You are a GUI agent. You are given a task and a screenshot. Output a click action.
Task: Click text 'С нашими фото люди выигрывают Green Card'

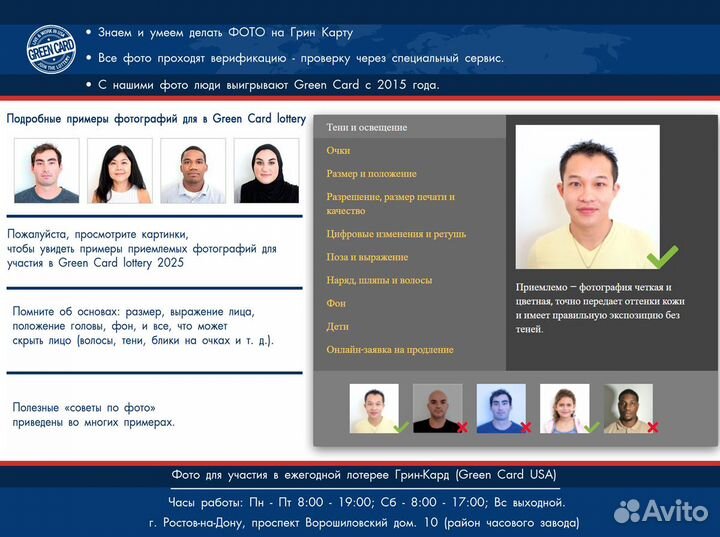click(228, 85)
